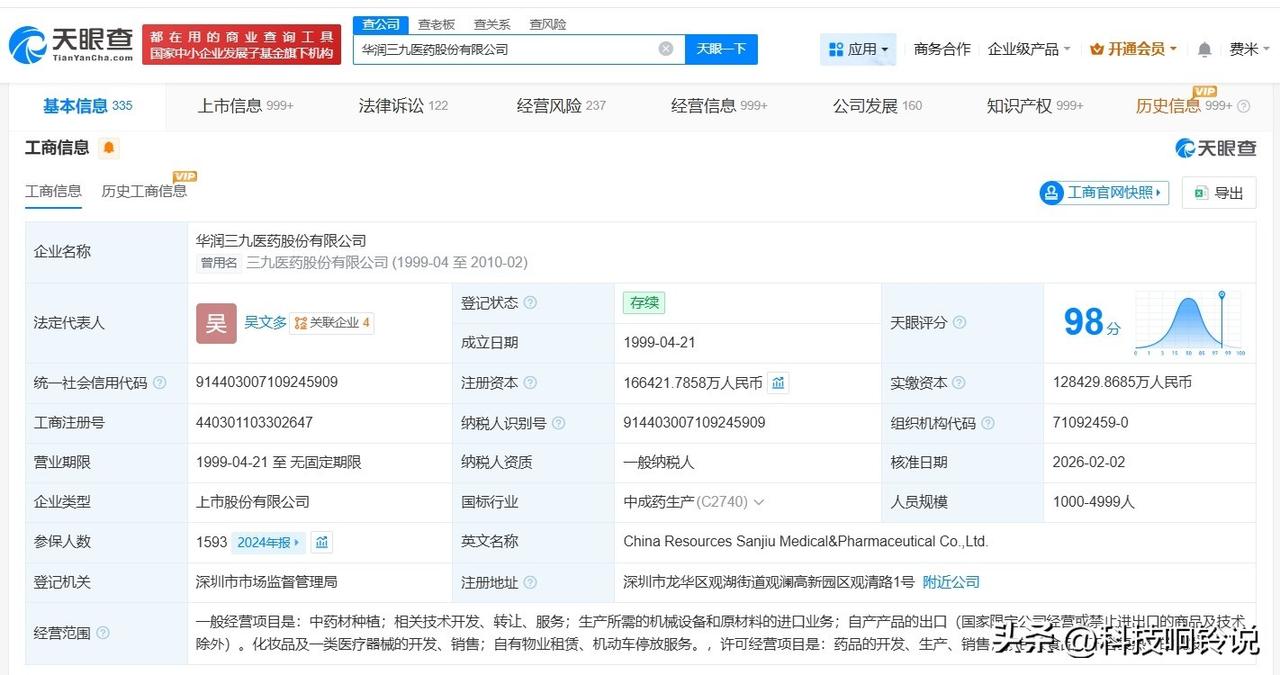Open the 2024年报 annual report tag
1280x675 pixels.
pyautogui.click(x=268, y=542)
